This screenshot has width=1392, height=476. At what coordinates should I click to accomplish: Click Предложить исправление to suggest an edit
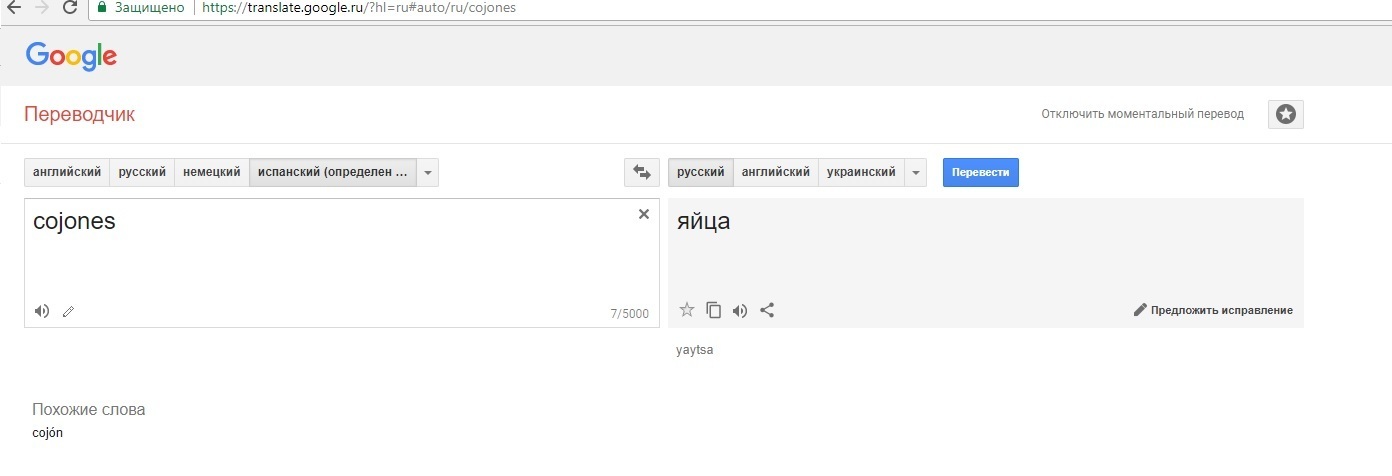coord(1213,310)
